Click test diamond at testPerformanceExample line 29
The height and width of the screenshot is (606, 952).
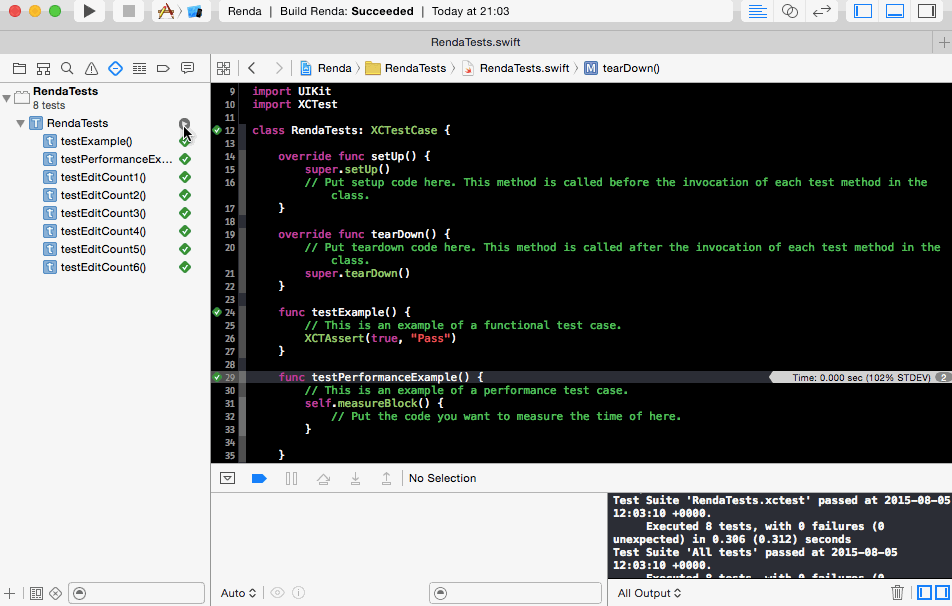[217, 377]
